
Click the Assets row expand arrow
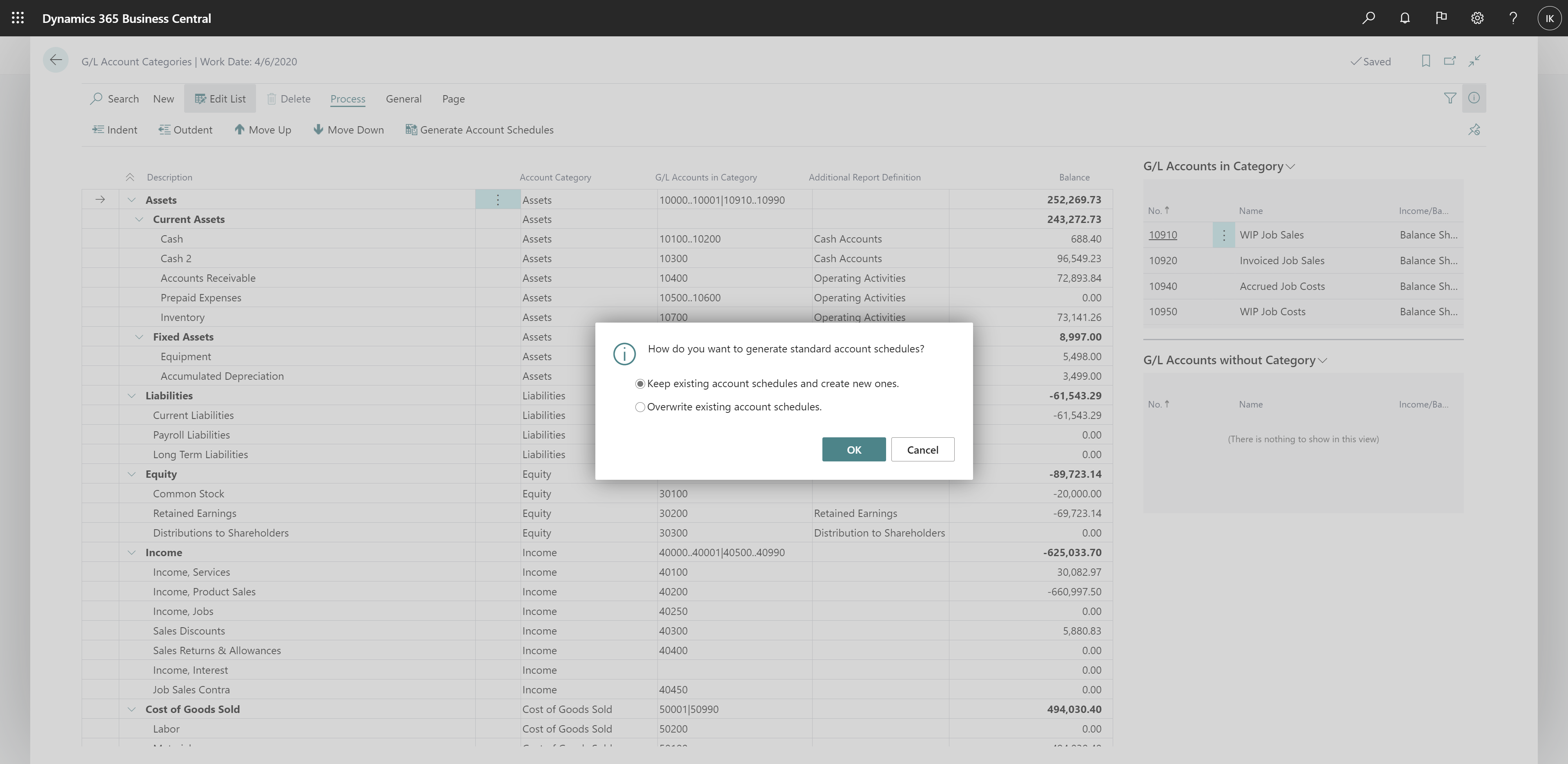(129, 199)
